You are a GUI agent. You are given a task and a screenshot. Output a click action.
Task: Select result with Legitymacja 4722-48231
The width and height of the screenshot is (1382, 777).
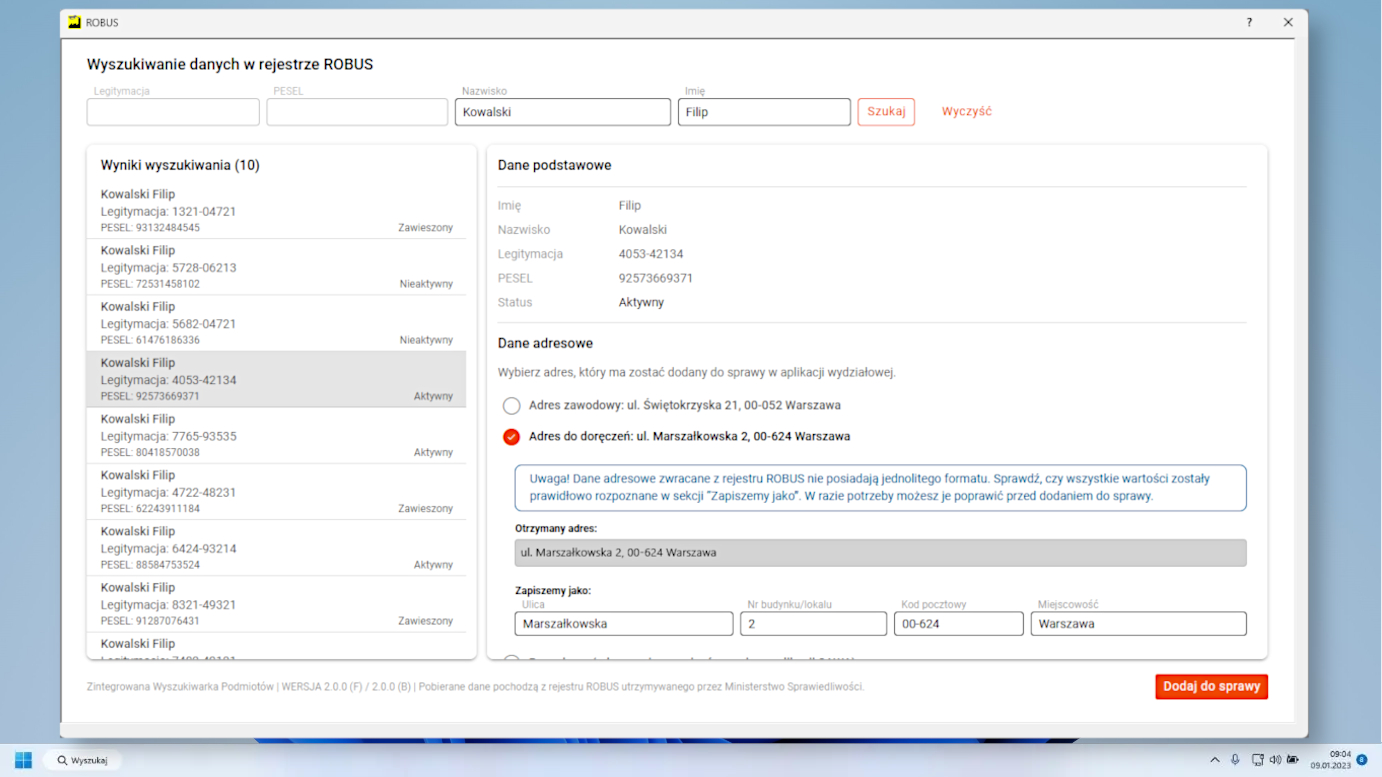pyautogui.click(x=276, y=491)
